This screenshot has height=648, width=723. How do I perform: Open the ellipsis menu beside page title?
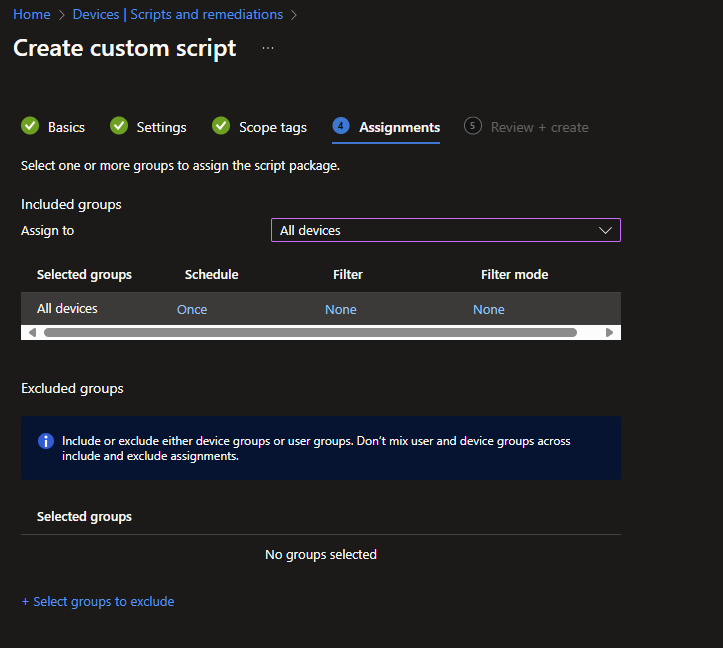click(268, 48)
